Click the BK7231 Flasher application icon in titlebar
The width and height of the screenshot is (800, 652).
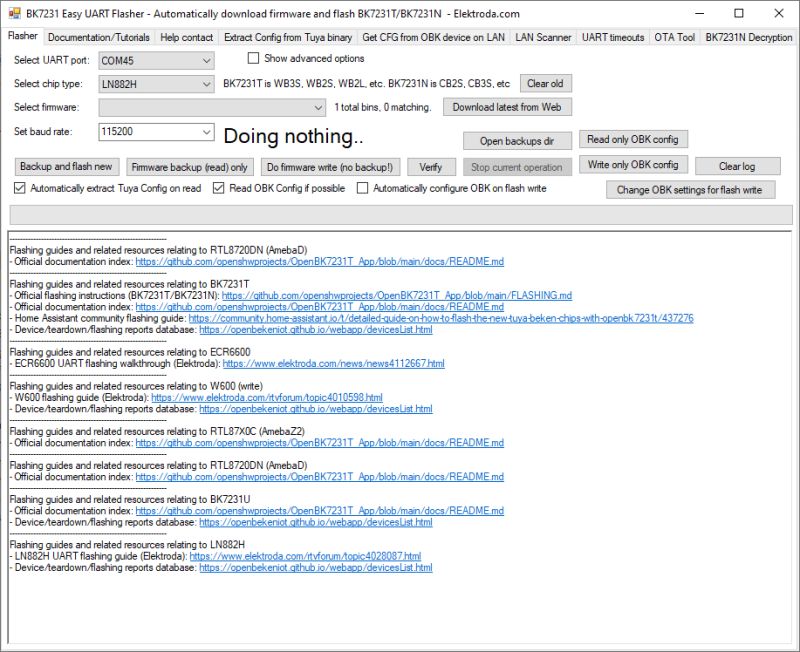[x=13, y=13]
